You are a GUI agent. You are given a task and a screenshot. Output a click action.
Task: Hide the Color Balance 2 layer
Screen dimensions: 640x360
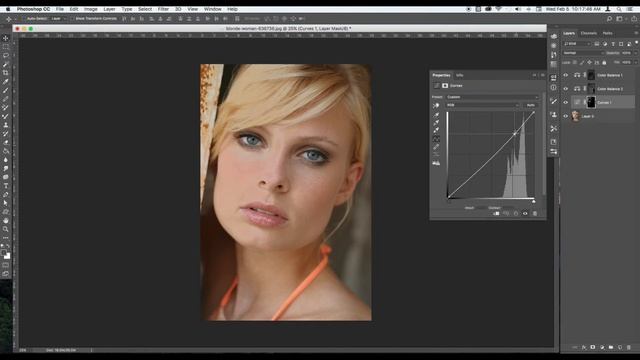pos(566,89)
